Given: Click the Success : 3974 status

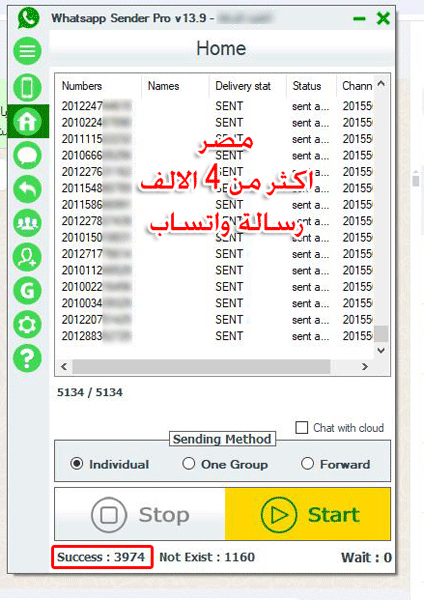Looking at the screenshot, I should tap(101, 557).
